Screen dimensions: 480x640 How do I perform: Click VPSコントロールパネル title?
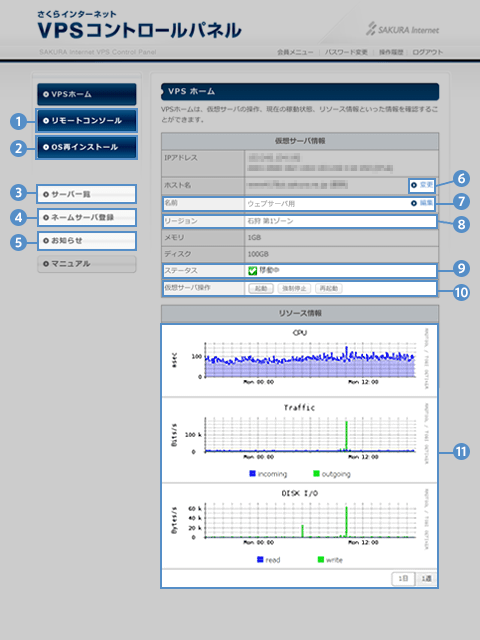pos(139,30)
